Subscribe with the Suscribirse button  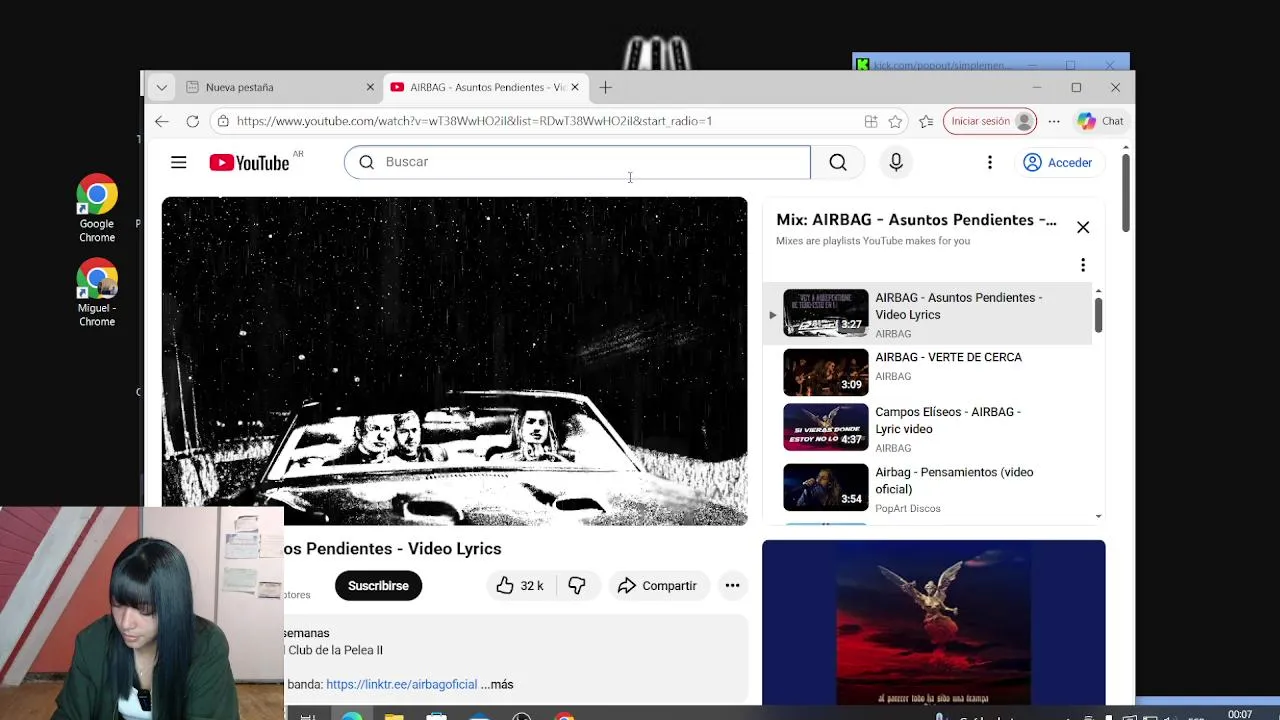pos(378,586)
